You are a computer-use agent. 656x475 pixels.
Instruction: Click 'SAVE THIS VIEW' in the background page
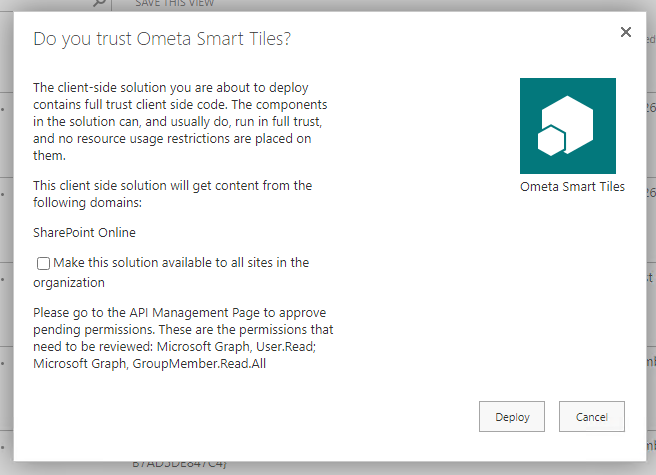coord(174,3)
